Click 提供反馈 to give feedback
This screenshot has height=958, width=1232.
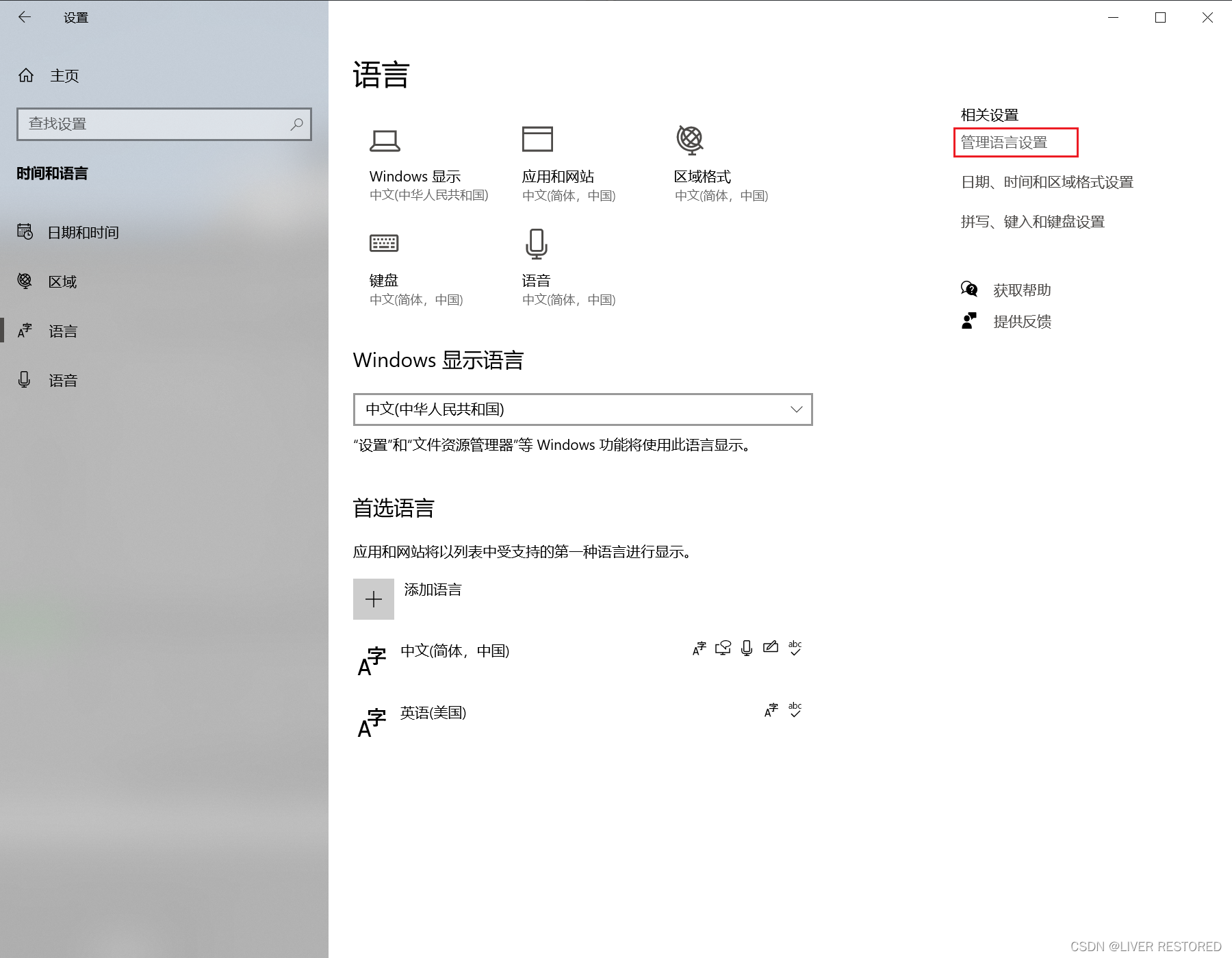pyautogui.click(x=1023, y=321)
